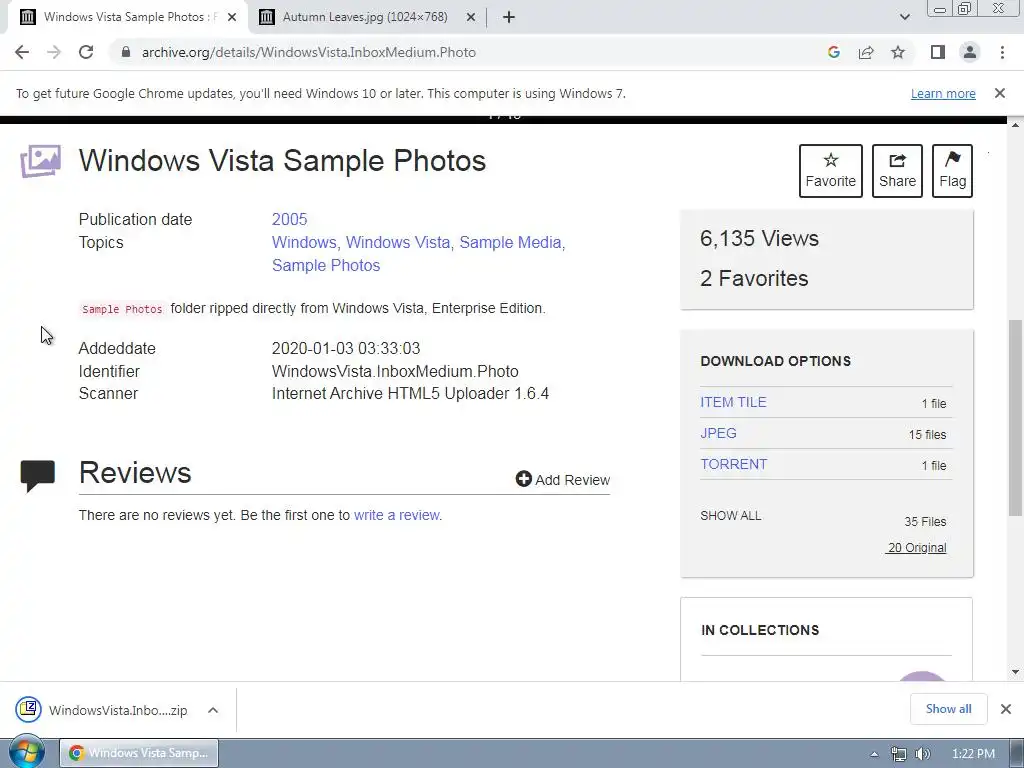
Task: Open the Windows topic link
Action: click(x=303, y=242)
